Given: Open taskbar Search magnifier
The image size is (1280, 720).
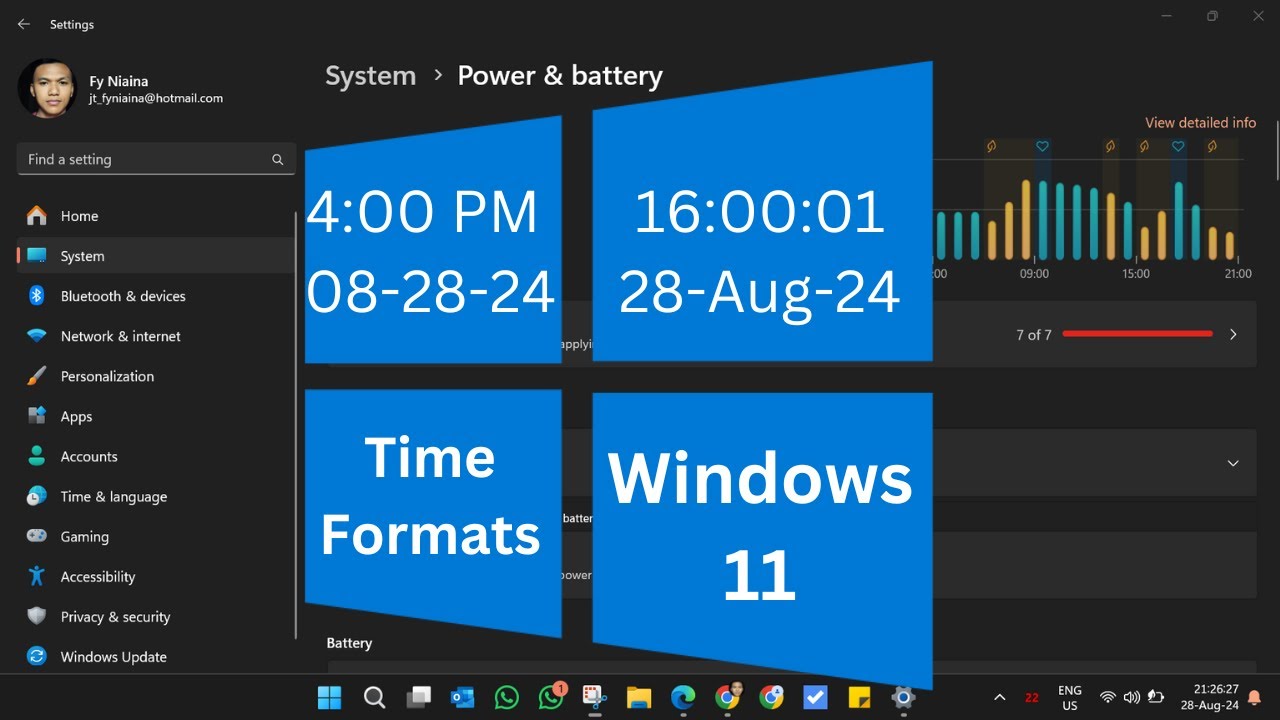Looking at the screenshot, I should [x=374, y=697].
